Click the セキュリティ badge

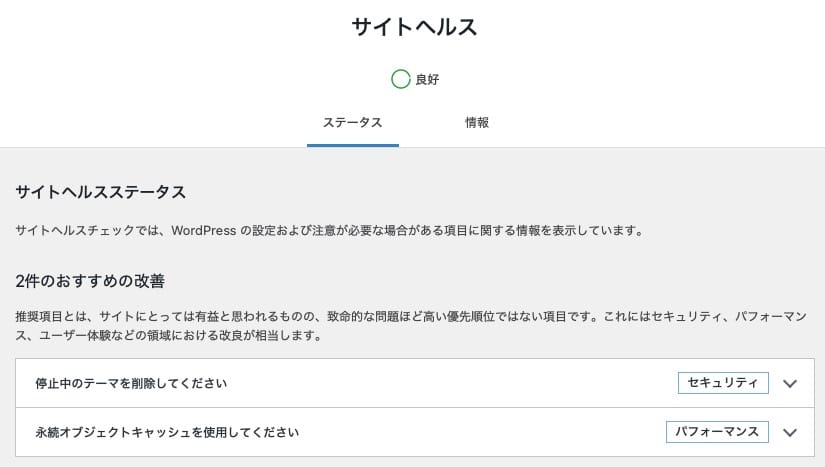[x=723, y=383]
